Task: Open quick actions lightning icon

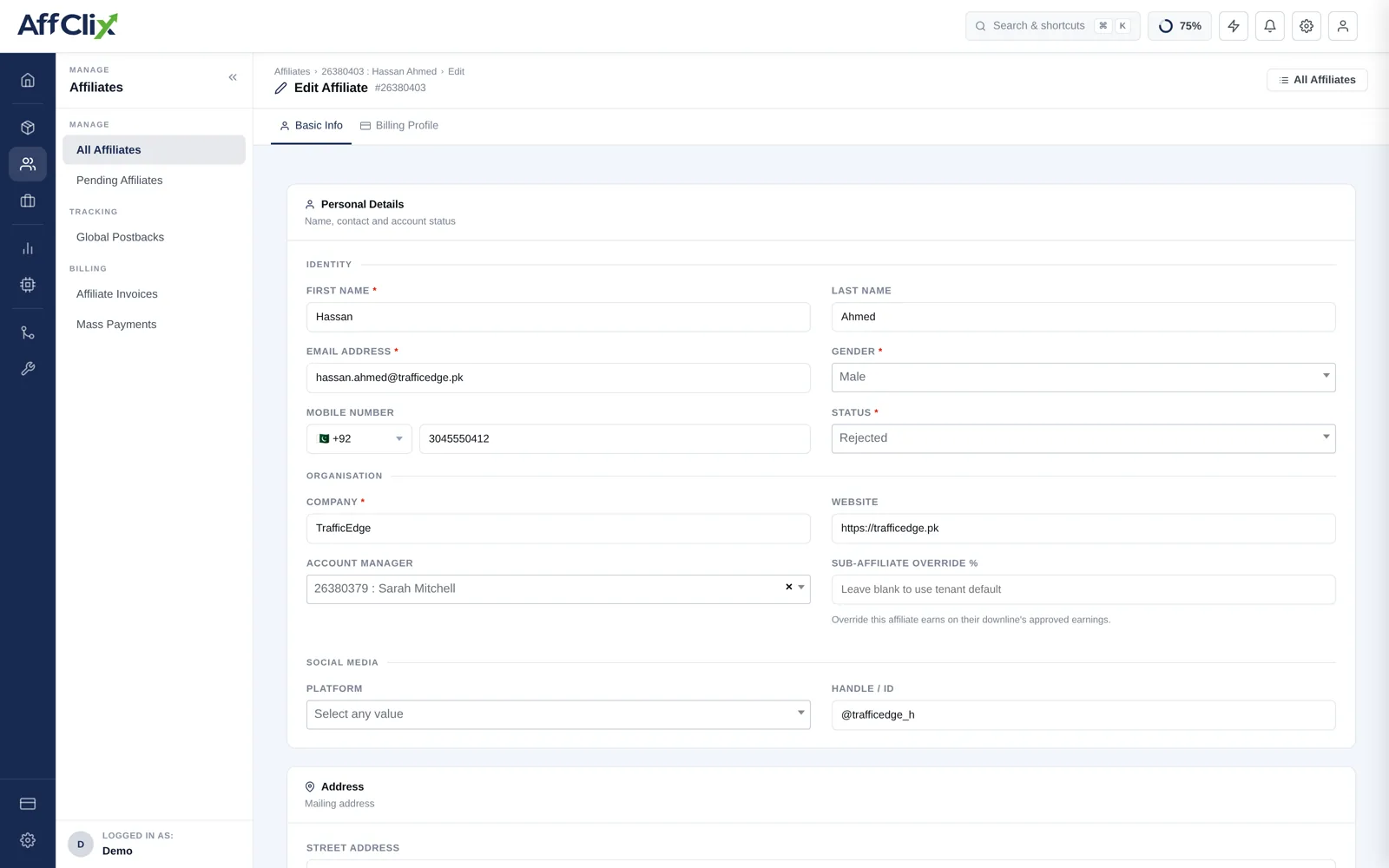Action: tap(1234, 26)
